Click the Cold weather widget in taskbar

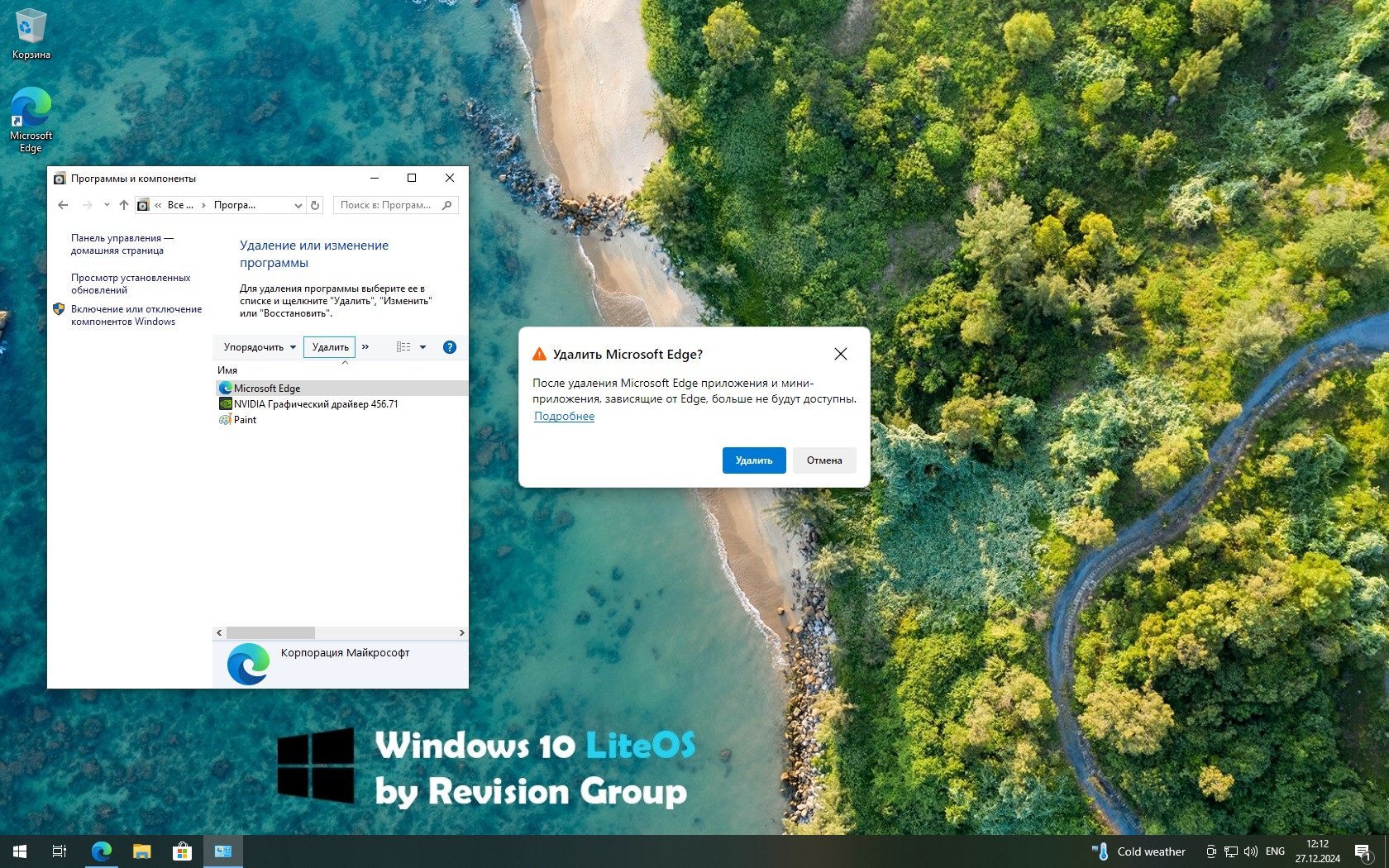pos(1139,851)
